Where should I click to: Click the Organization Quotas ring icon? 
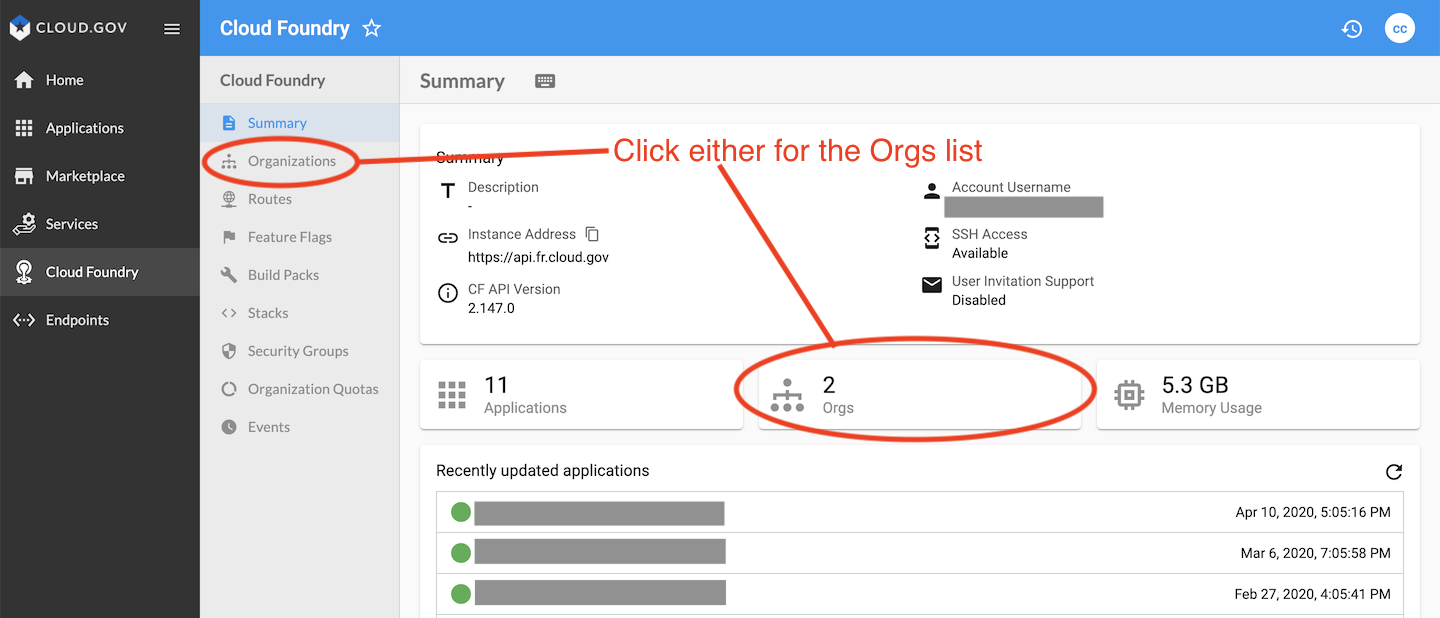(229, 389)
